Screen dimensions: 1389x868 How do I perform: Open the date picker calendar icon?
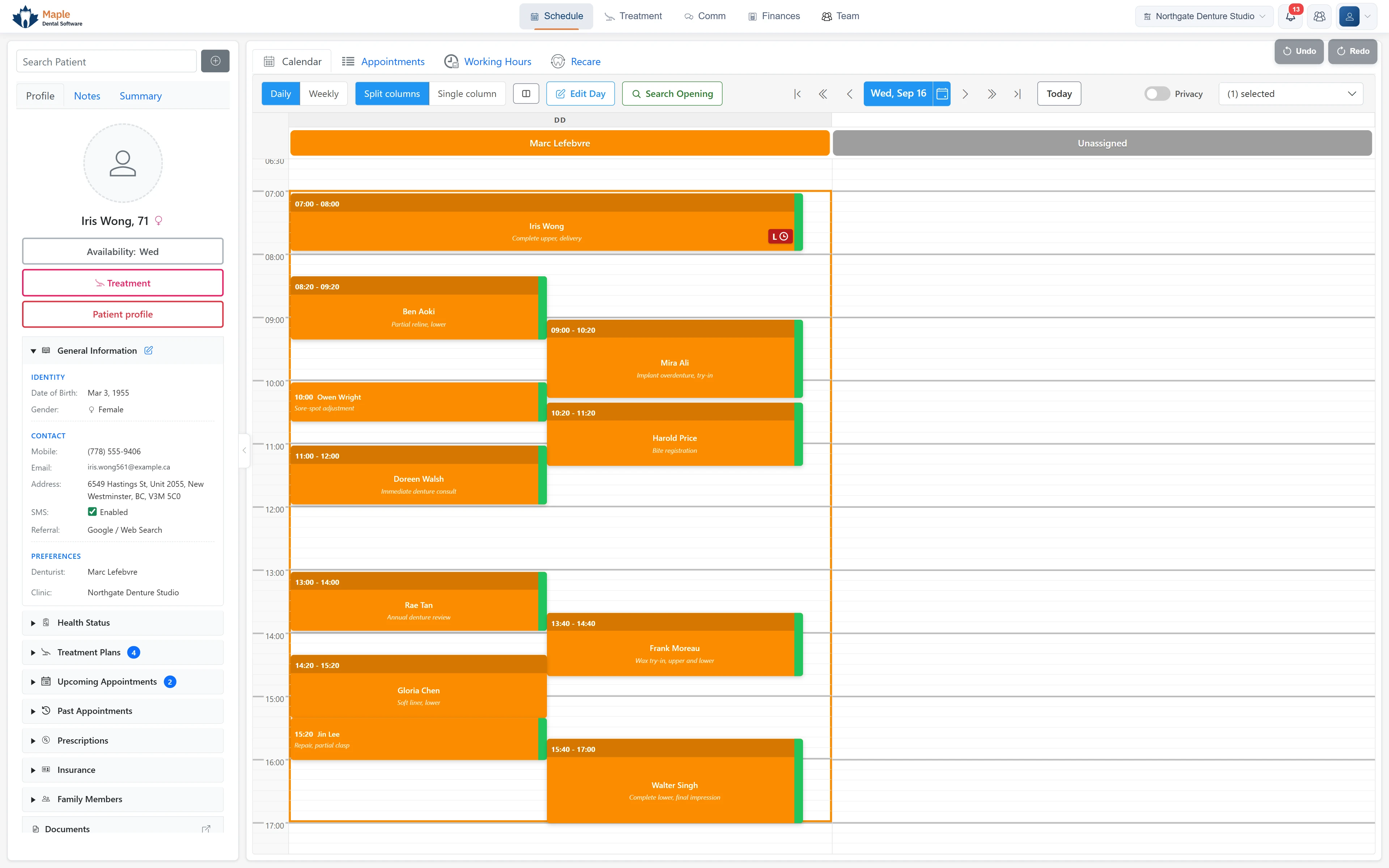tap(942, 94)
